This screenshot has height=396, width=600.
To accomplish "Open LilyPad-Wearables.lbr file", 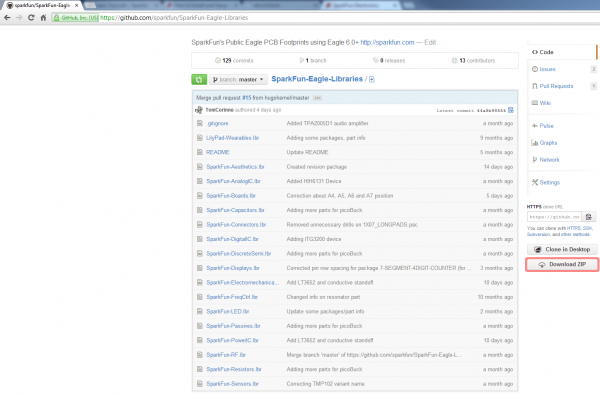I will (233, 138).
